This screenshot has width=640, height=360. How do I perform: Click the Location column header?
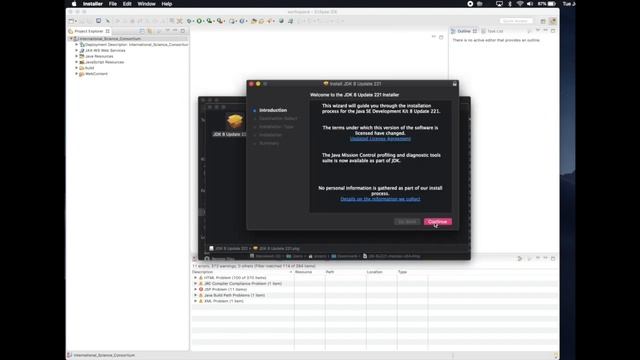pyautogui.click(x=382, y=272)
